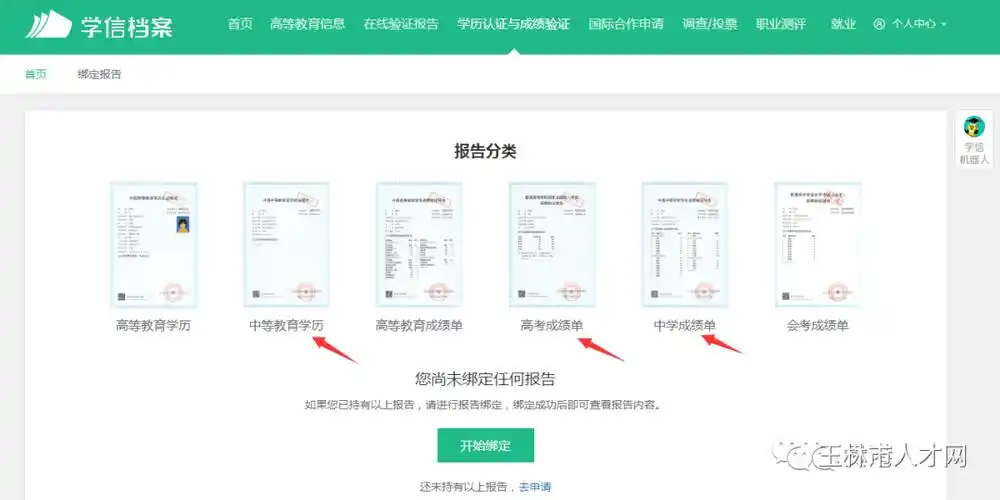Click the 首页 breadcrumb link
The image size is (1000, 500).
(36, 74)
